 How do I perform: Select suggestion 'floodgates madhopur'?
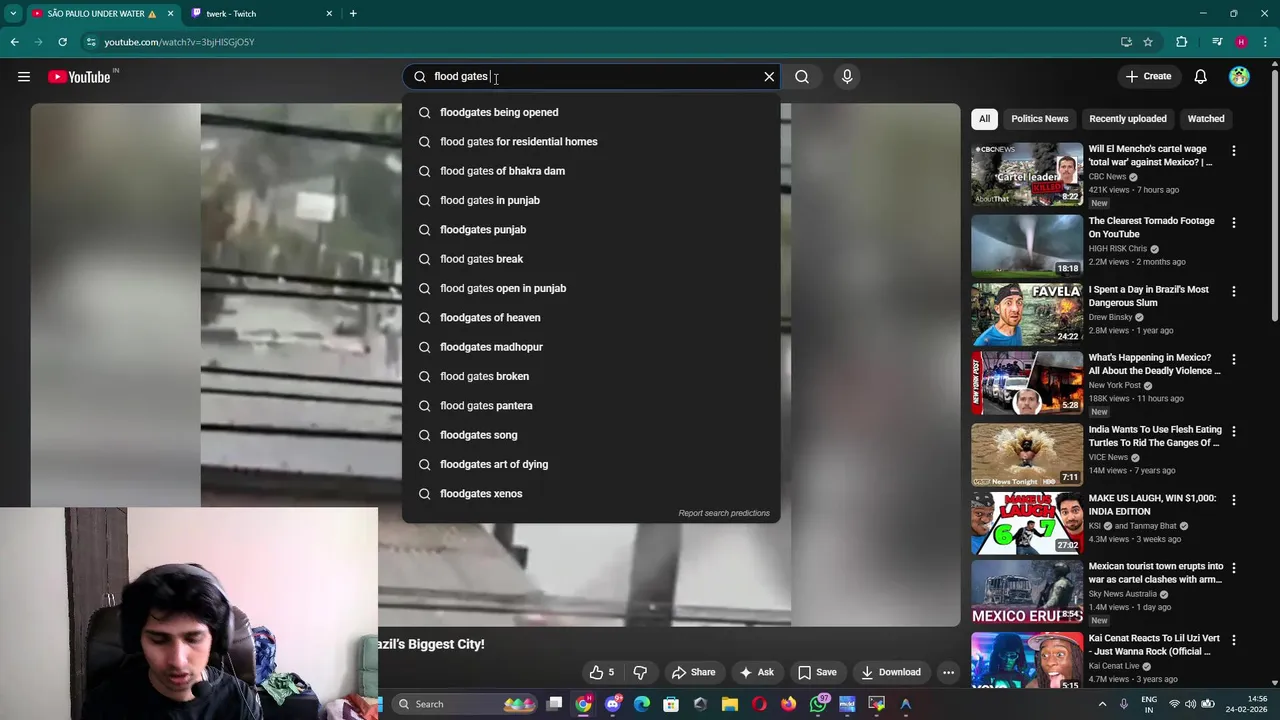click(x=591, y=347)
